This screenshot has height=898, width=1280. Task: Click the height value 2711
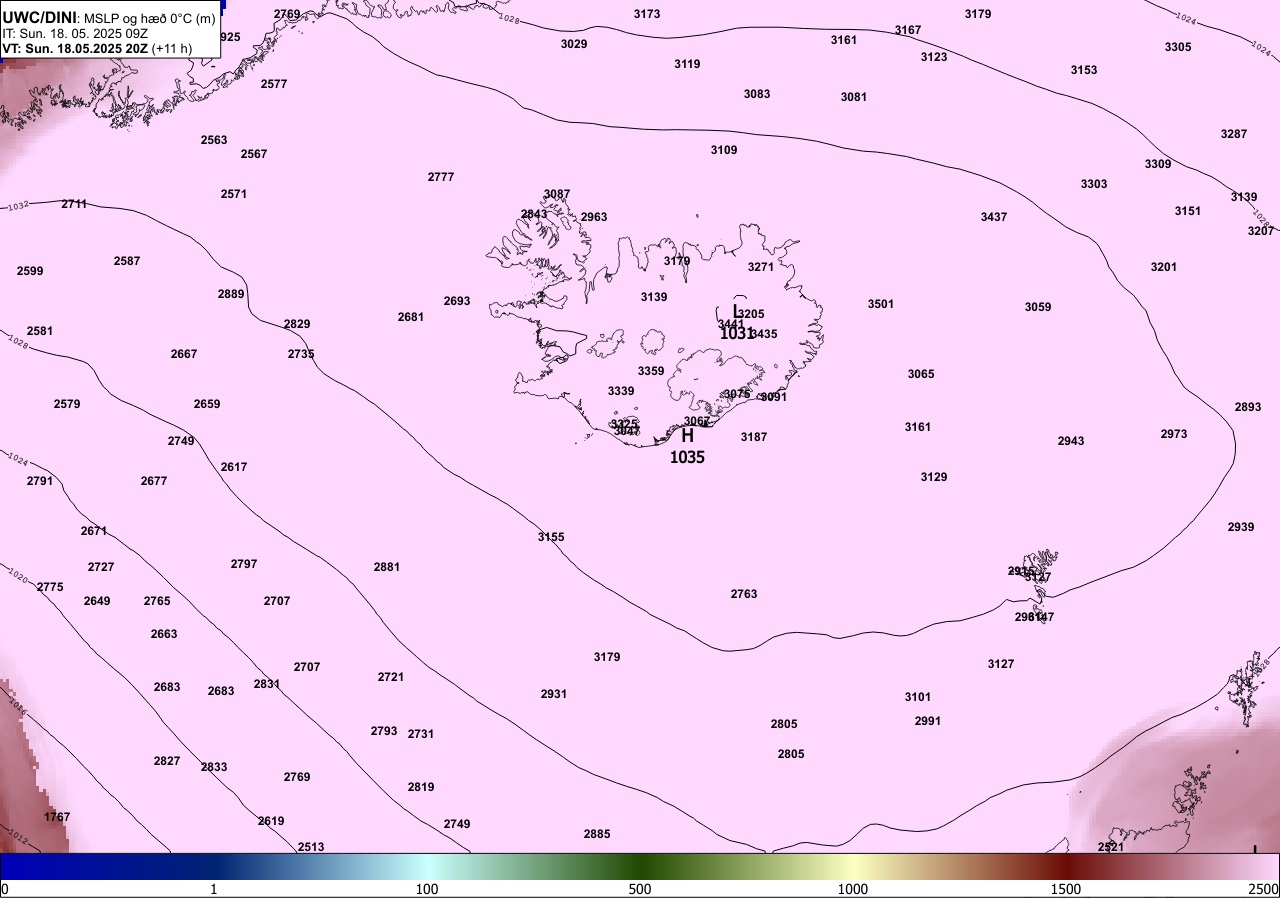click(x=74, y=204)
